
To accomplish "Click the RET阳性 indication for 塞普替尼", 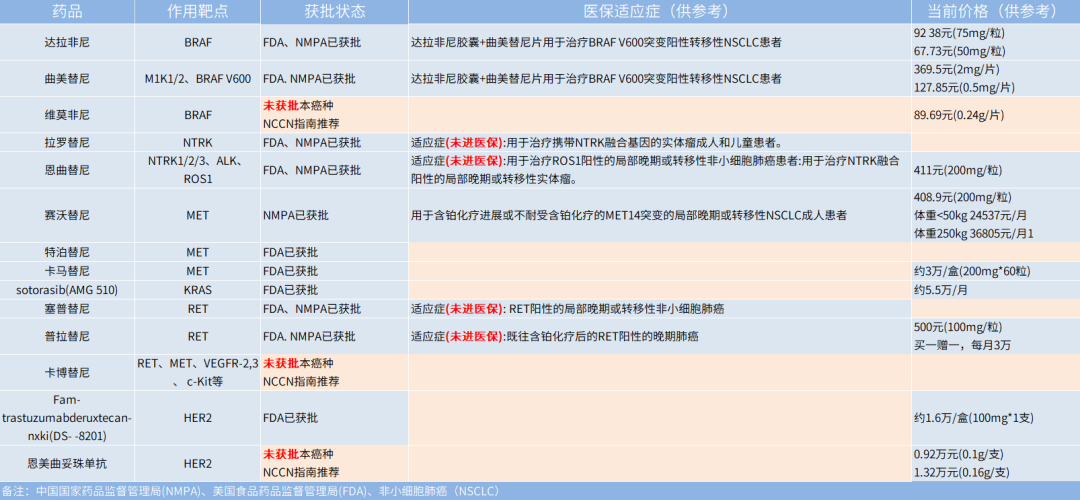I will pyautogui.click(x=568, y=309).
